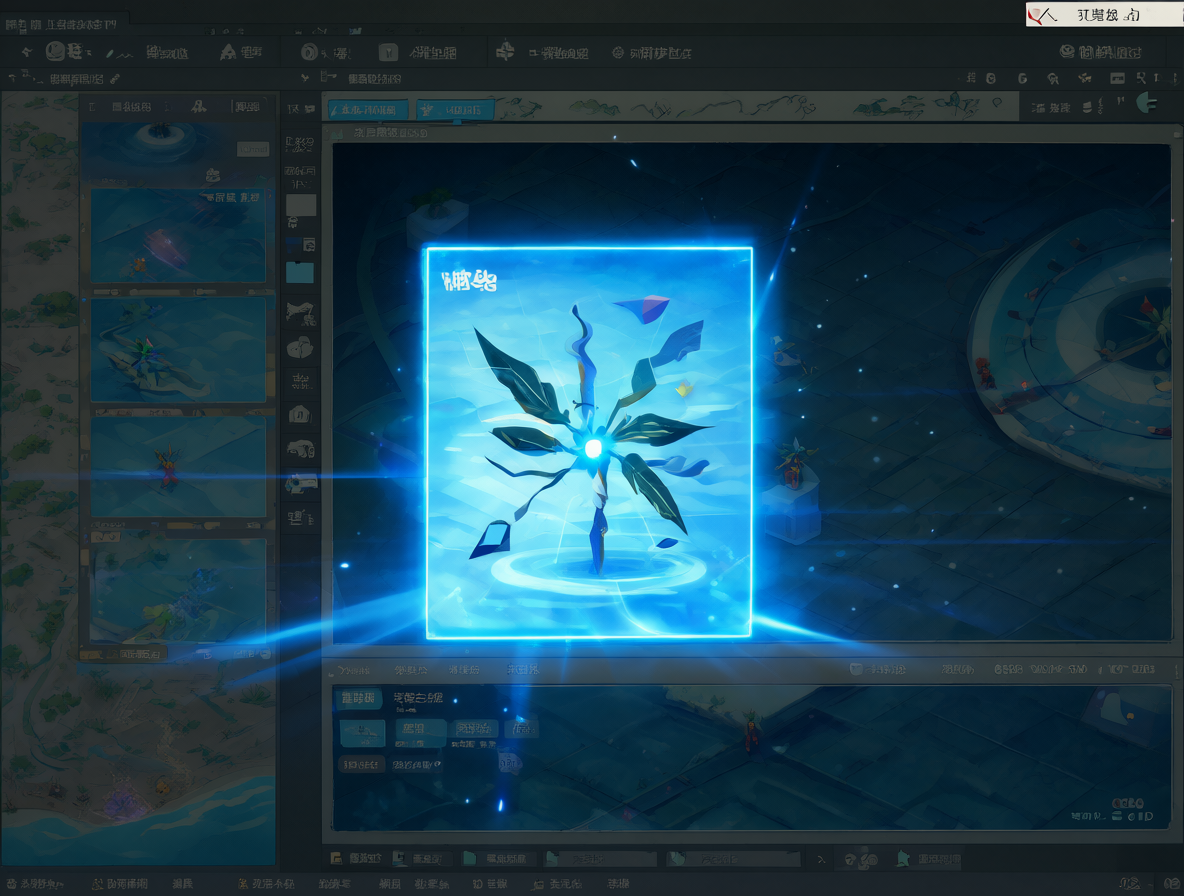Click the teal half-circle icon right of the tab strip
Viewport: 1184px width, 896px height.
point(1146,103)
